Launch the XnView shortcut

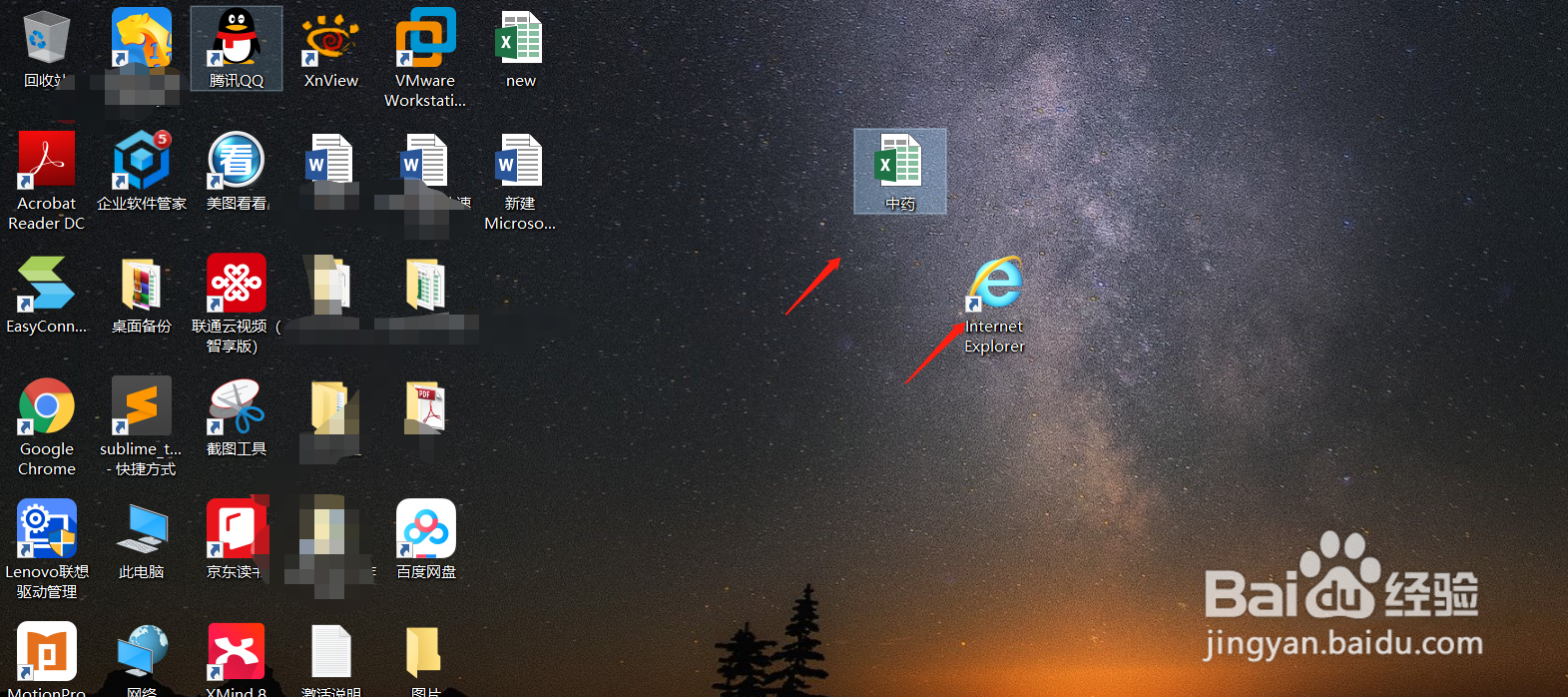pos(330,48)
